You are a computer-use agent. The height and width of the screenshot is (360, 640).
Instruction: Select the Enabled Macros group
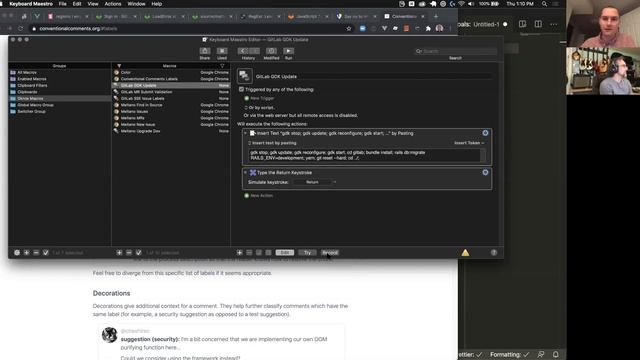[60, 79]
